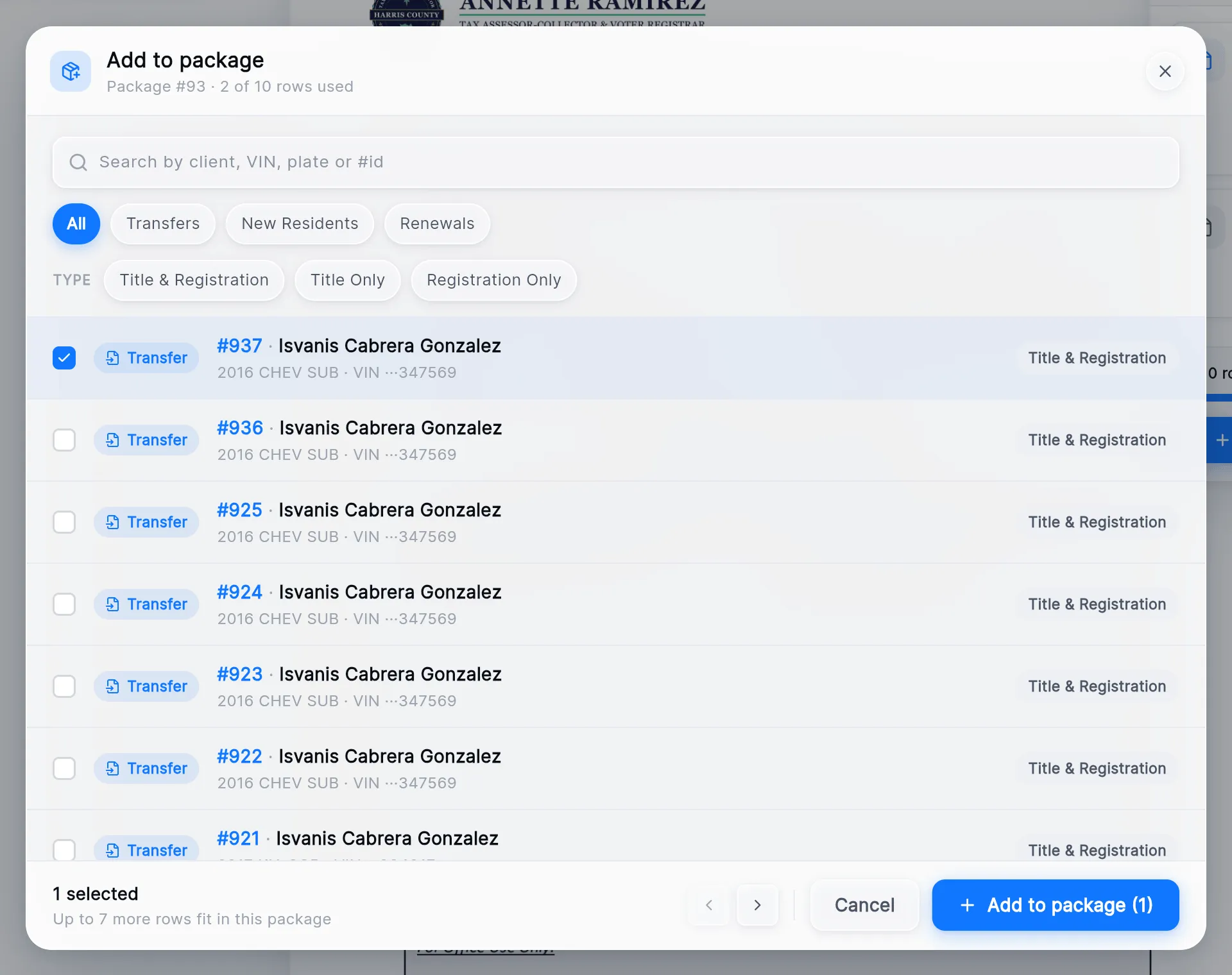Open record link #937
Image resolution: width=1232 pixels, height=975 pixels.
click(239, 346)
